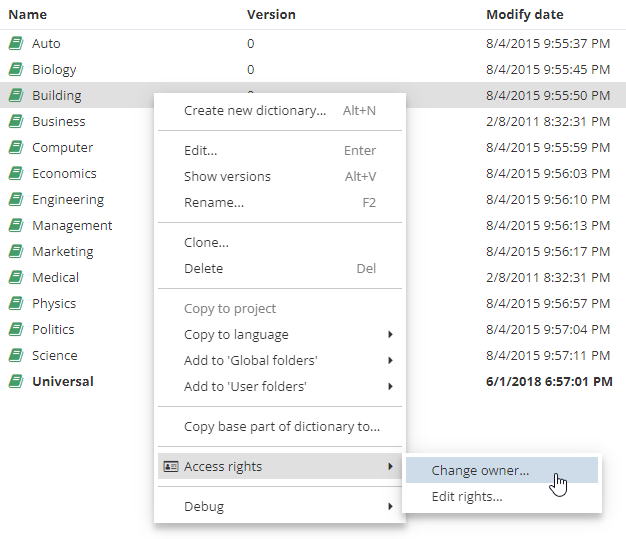Choose 'Create new dictionary...' menu entry

tap(255, 111)
